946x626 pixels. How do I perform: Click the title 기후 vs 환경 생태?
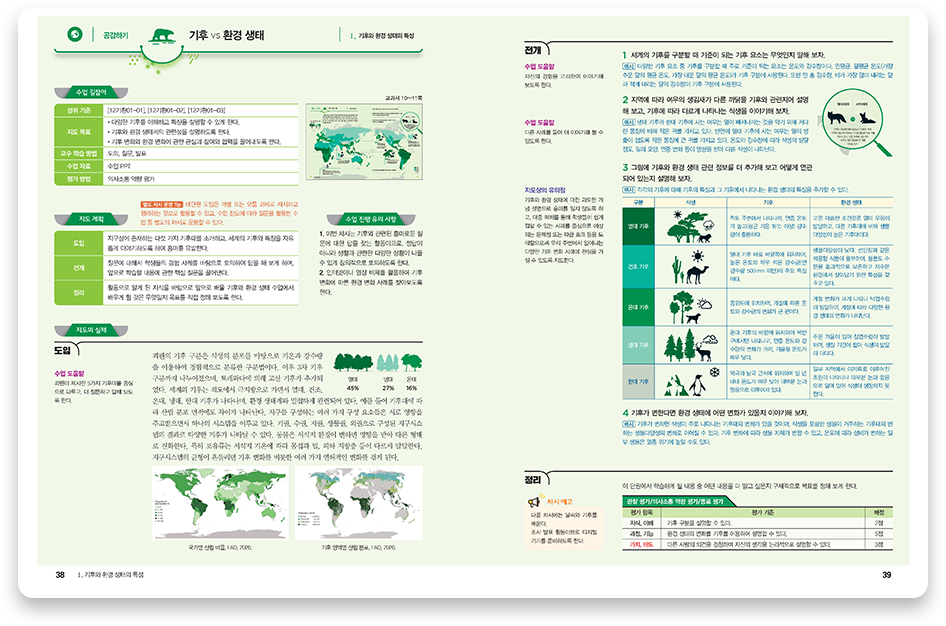[x=226, y=35]
